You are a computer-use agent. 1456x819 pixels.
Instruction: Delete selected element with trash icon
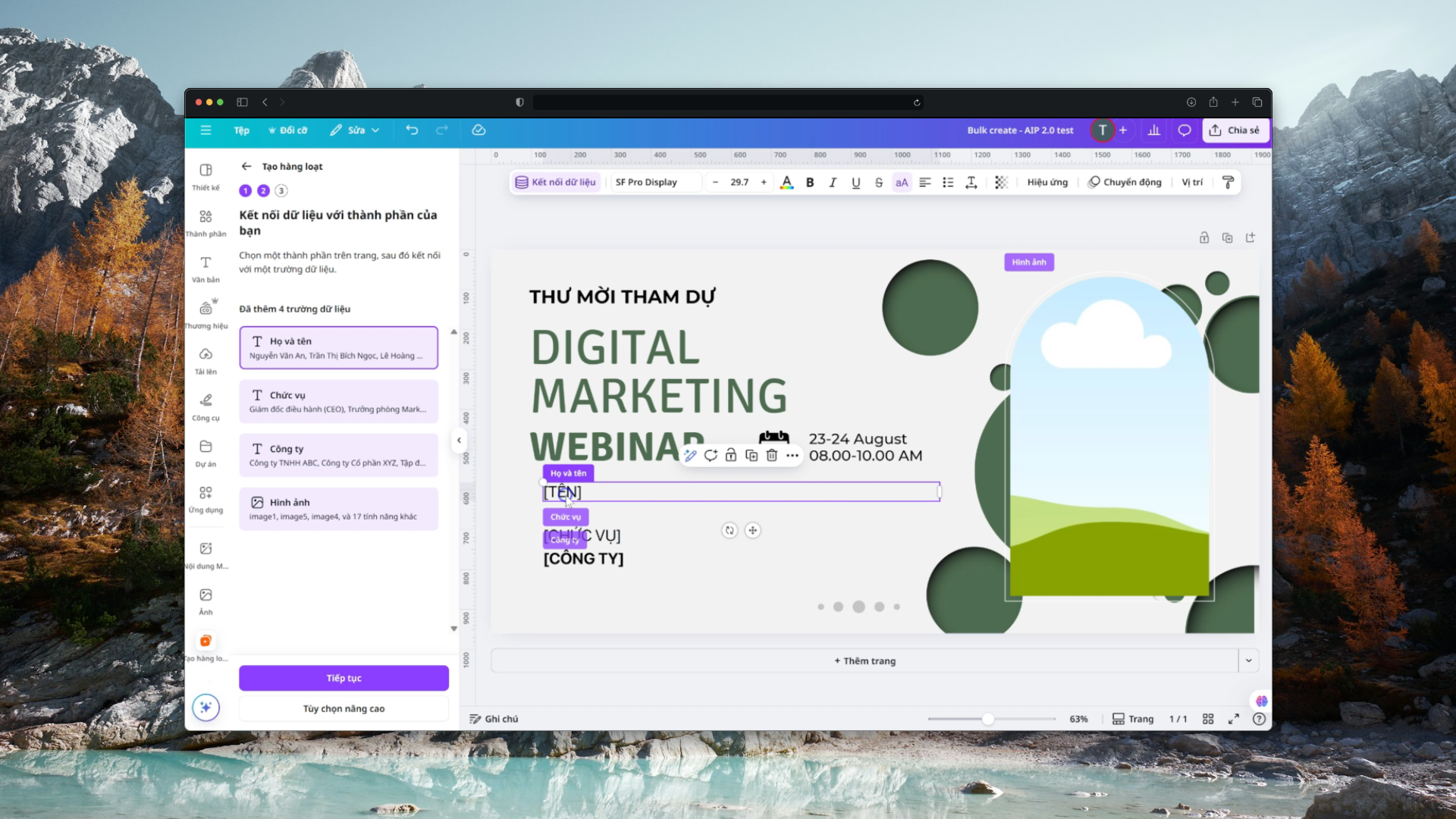771,455
